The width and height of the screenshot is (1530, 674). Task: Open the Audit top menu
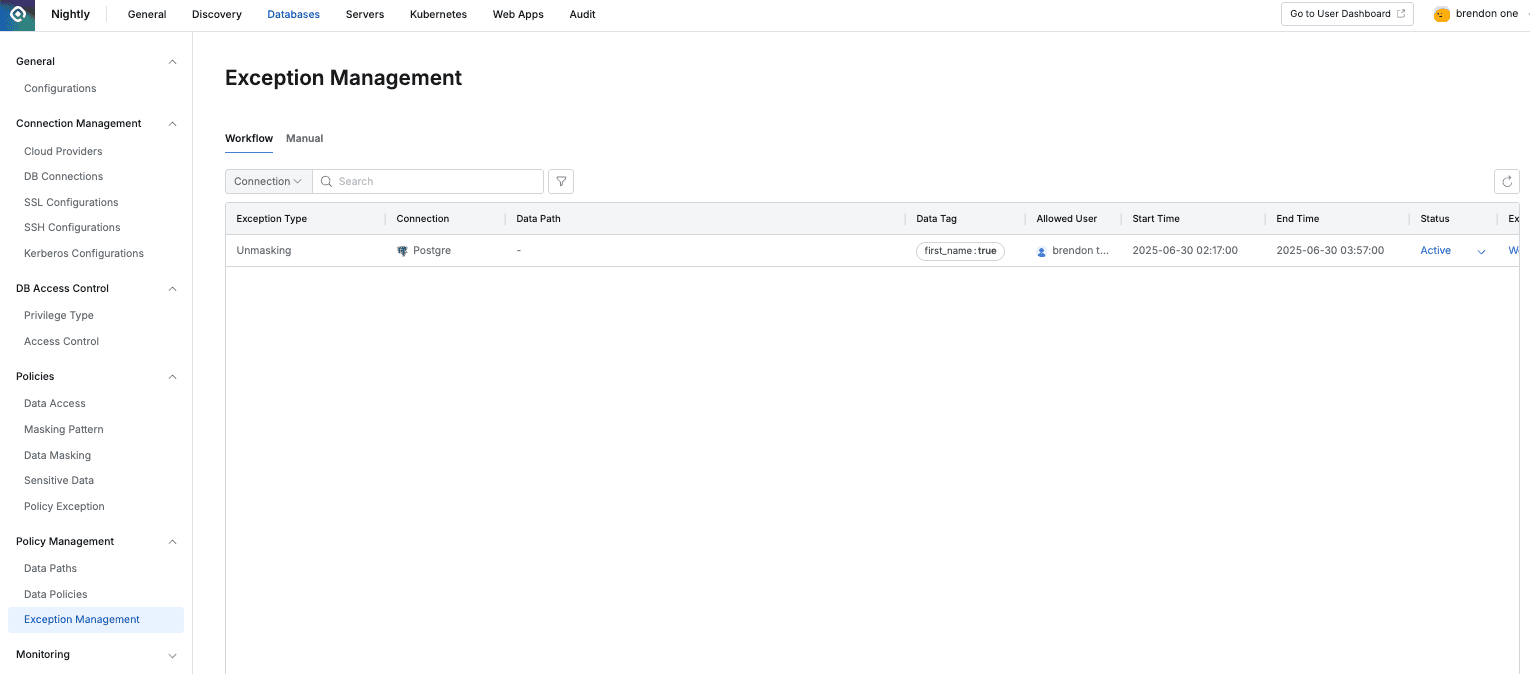pos(582,15)
